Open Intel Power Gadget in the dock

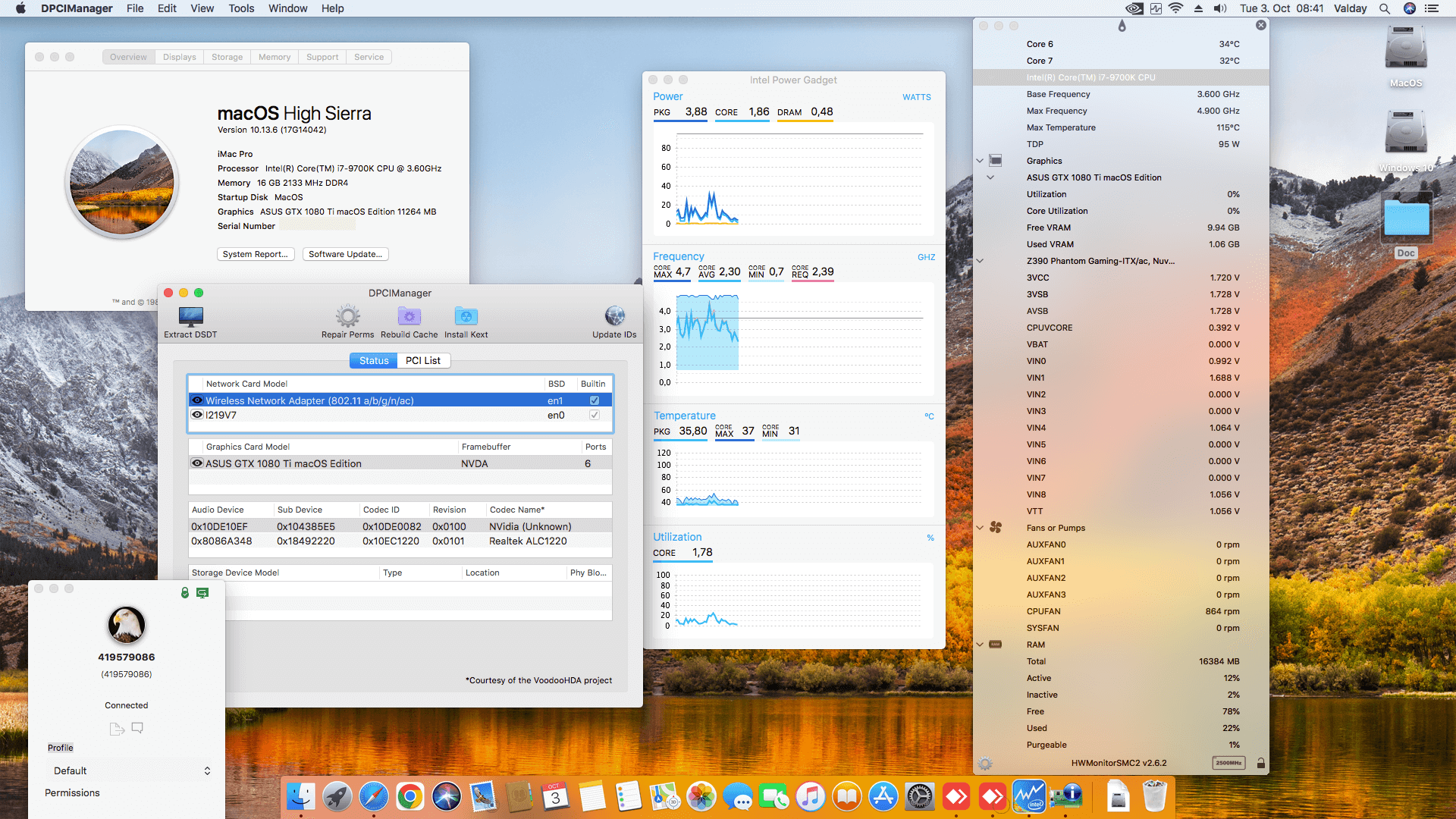click(x=1029, y=796)
